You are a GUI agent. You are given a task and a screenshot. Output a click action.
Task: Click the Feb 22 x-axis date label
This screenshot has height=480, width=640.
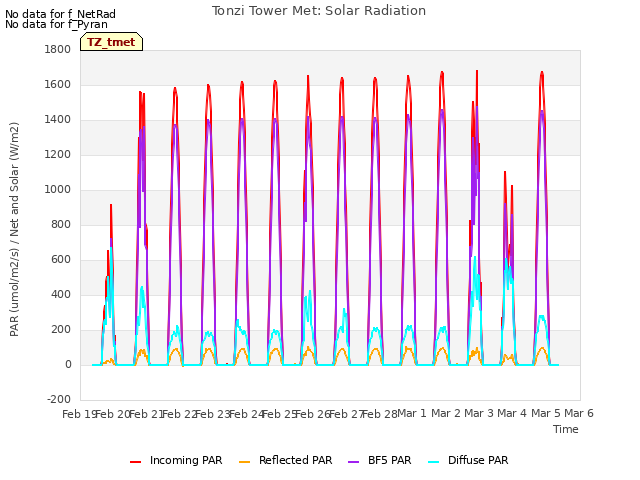(180, 414)
